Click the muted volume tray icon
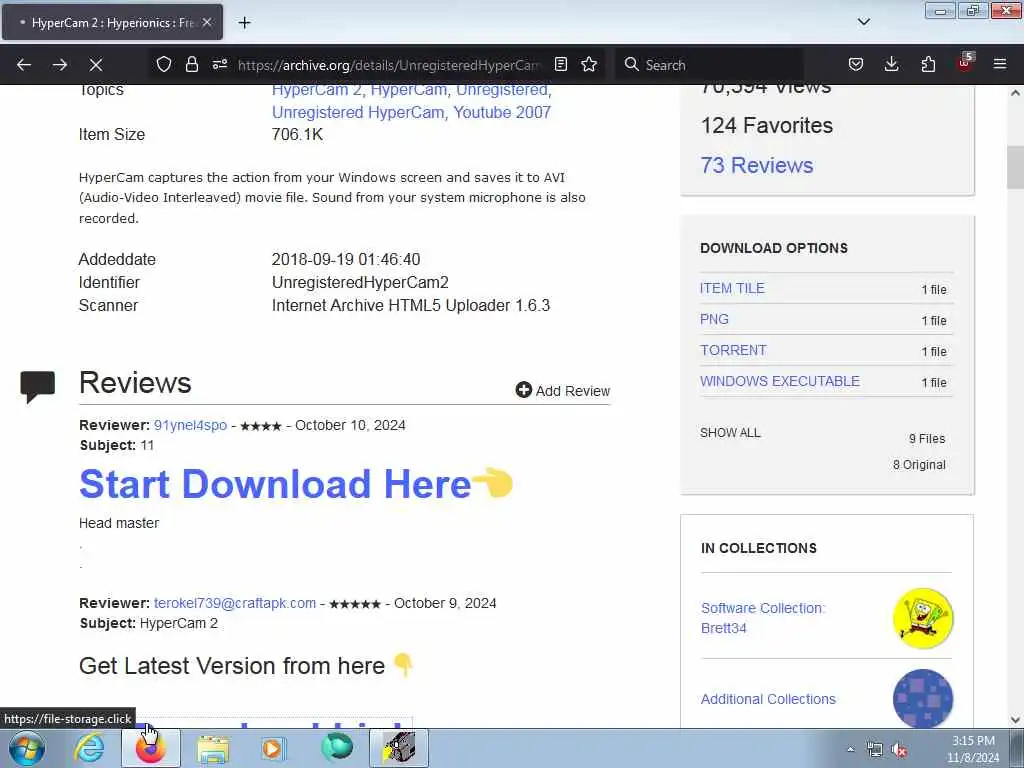 [900, 750]
